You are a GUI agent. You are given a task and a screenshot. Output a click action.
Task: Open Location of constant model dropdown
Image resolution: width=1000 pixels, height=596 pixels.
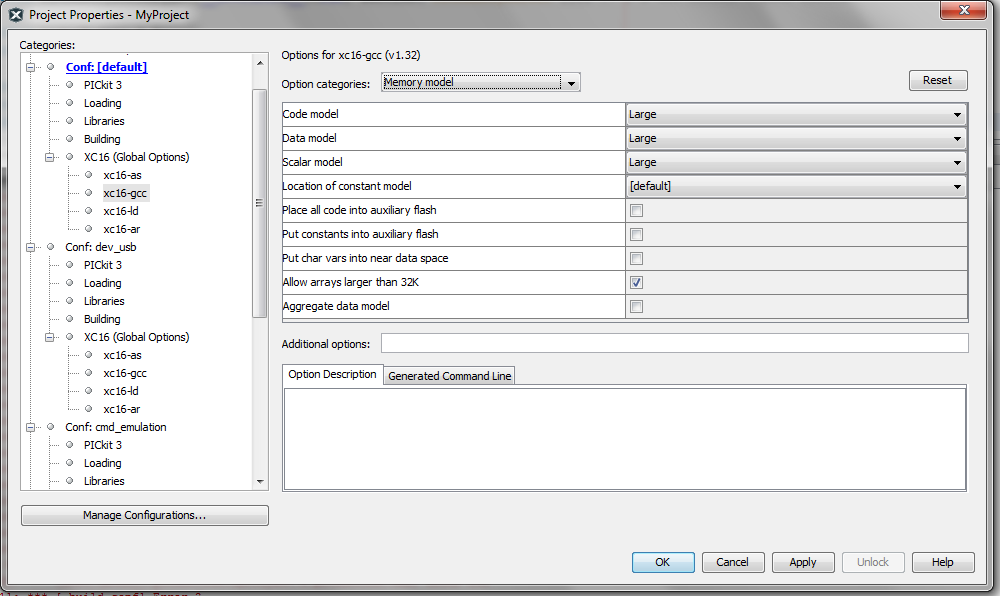pos(796,186)
